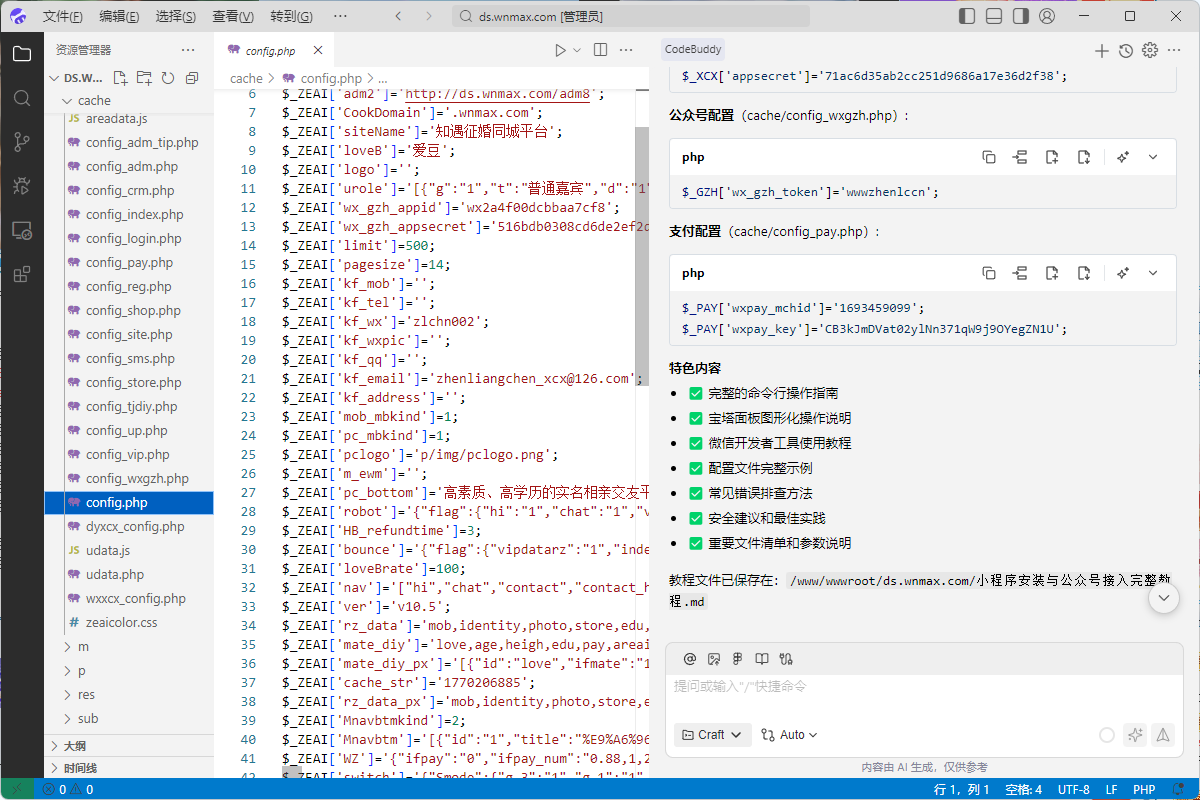This screenshot has width=1200, height=800.
Task: Toggle the '完整的命令行操作指南' checkbox
Action: pos(696,394)
